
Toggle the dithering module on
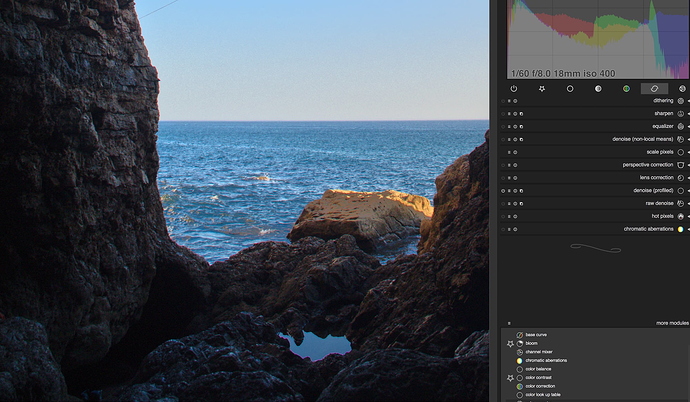pyautogui.click(x=503, y=101)
